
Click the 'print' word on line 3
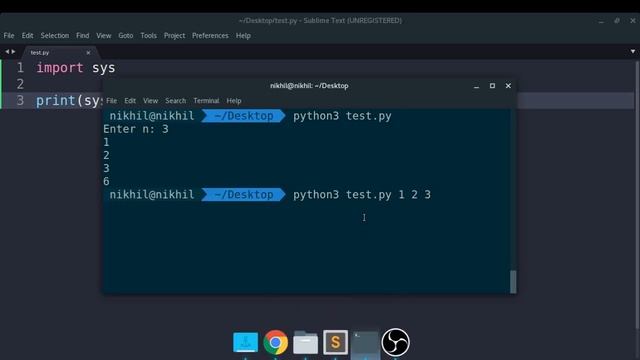point(56,101)
